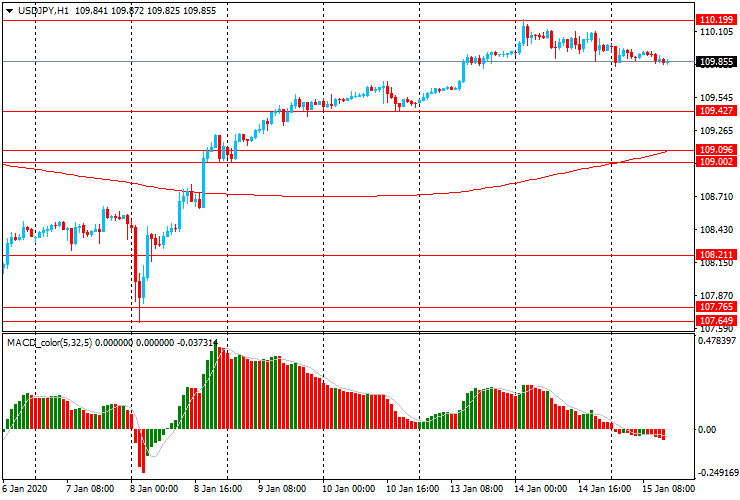740x500 pixels.
Task: Select the 109.096 red level label
Action: 716,150
